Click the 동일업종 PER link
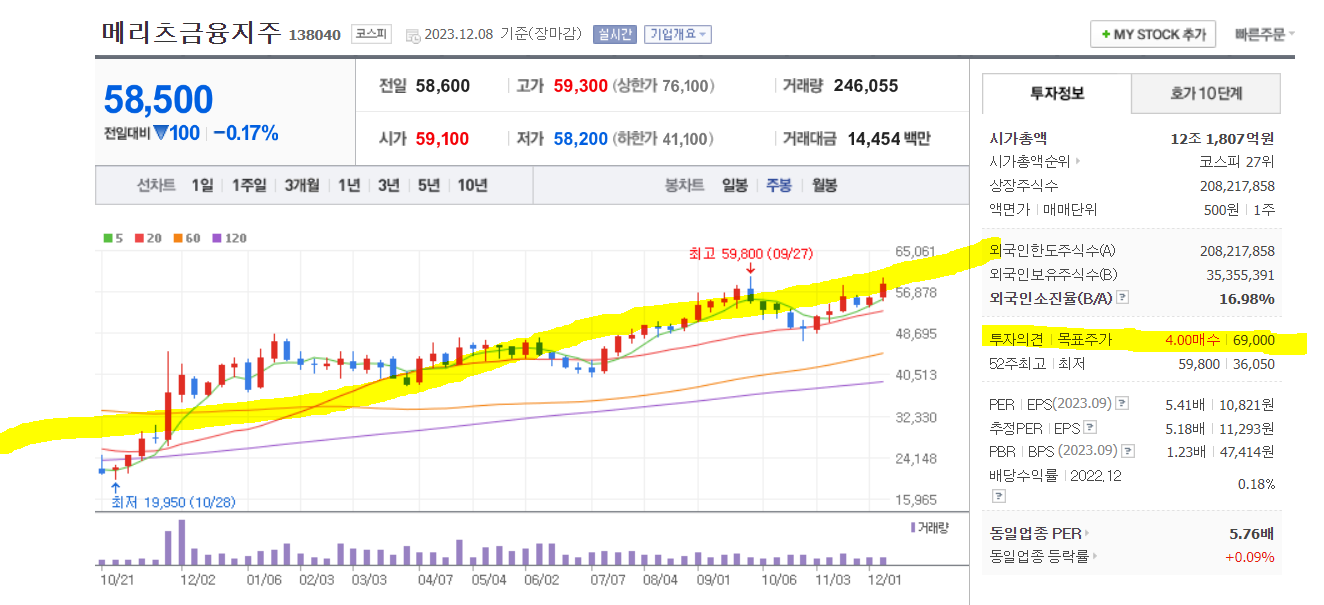The height and width of the screenshot is (605, 1324). click(1035, 534)
